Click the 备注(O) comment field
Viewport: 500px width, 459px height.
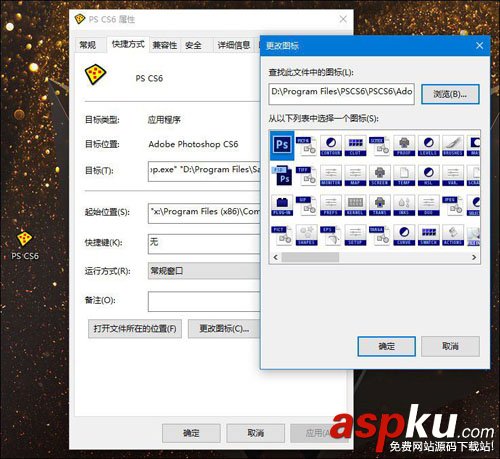pos(204,302)
